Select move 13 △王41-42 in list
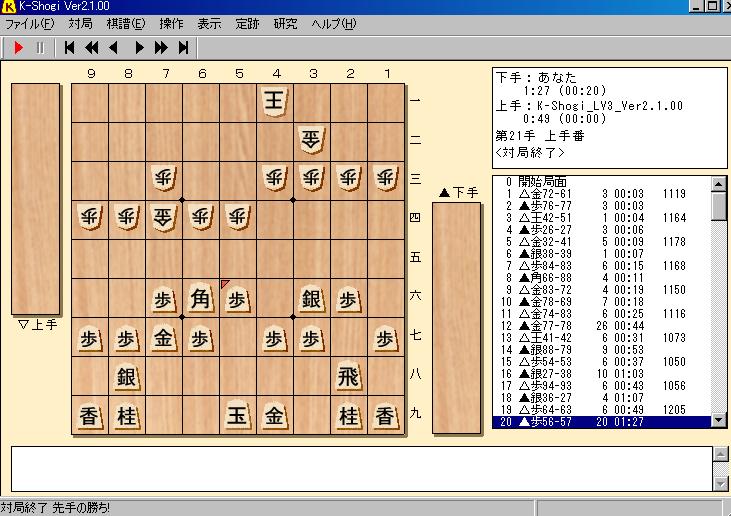 click(x=602, y=337)
